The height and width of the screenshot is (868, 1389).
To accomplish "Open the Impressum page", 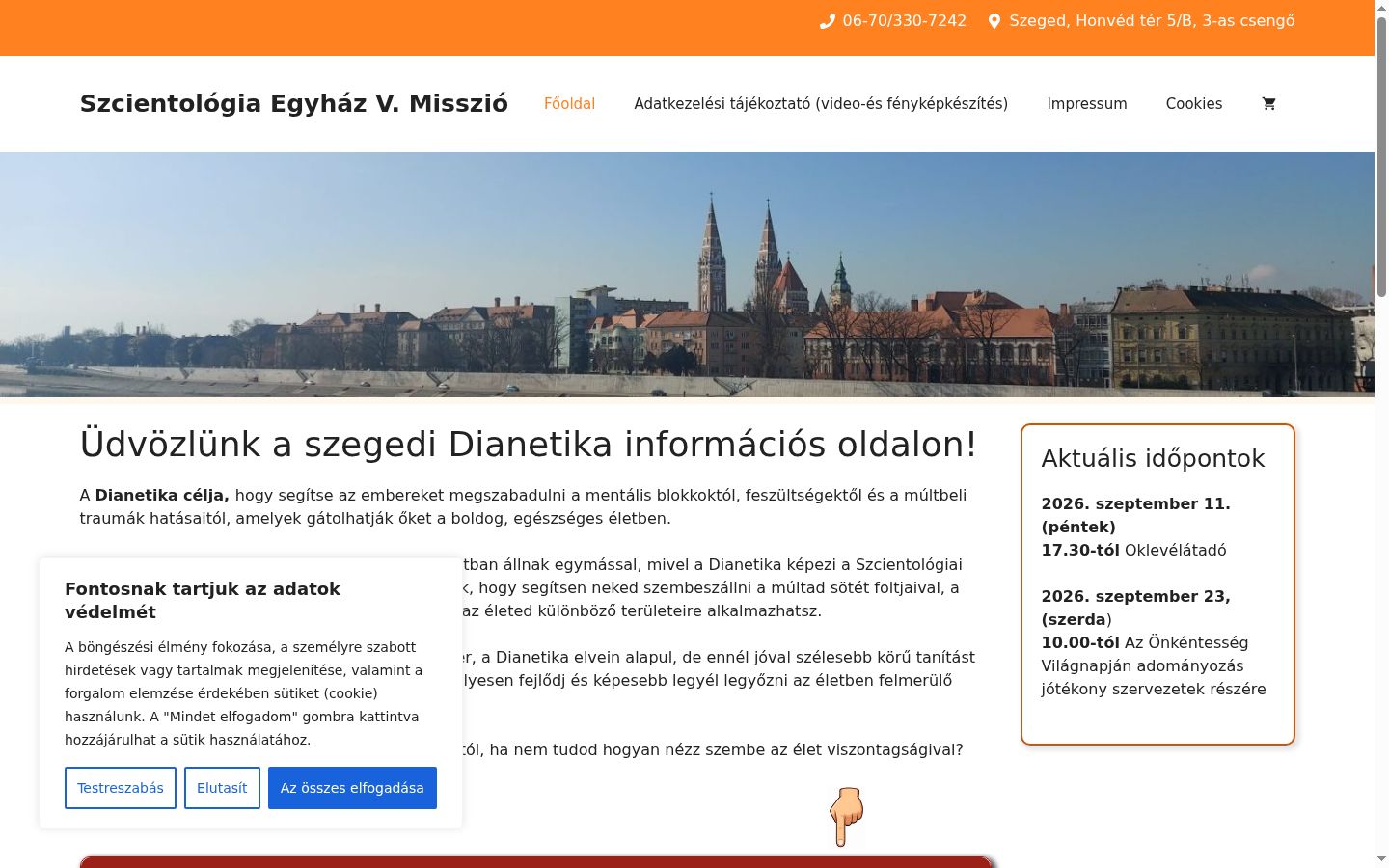I will tap(1087, 104).
